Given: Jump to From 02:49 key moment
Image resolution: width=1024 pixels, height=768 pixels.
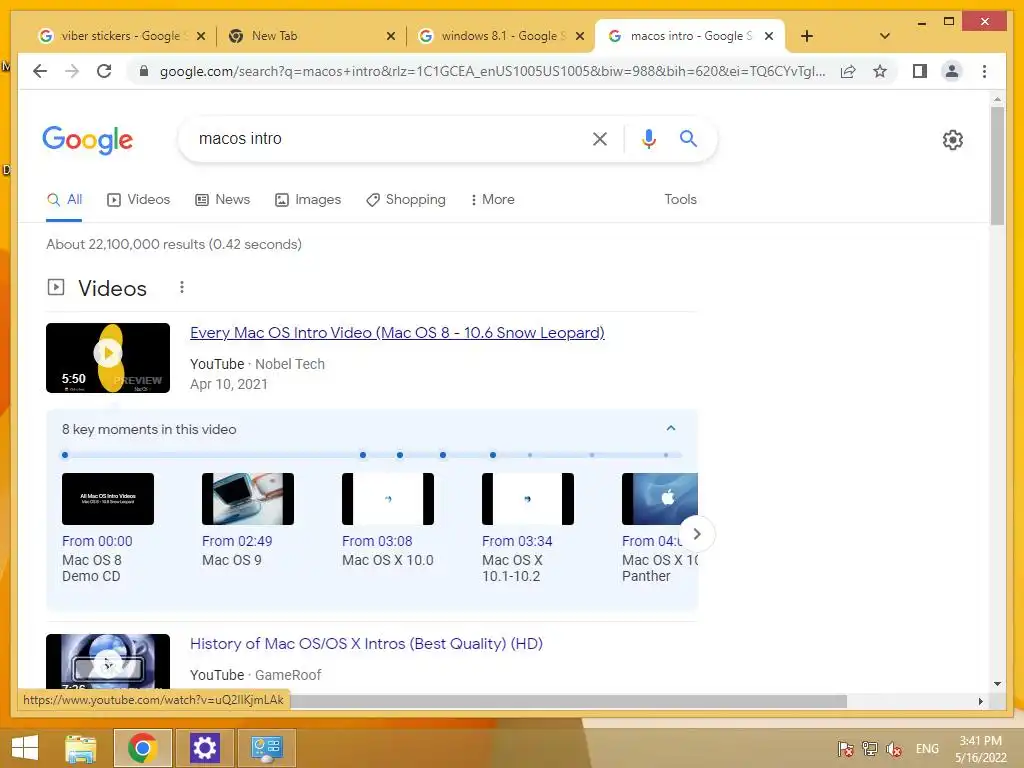Looking at the screenshot, I should tap(237, 541).
